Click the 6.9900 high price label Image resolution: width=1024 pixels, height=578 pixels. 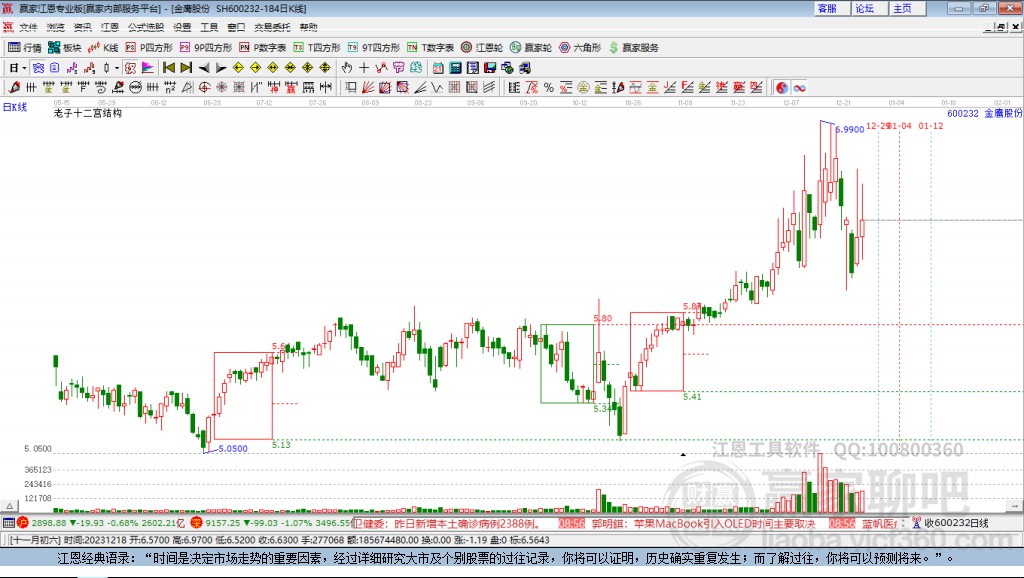(850, 129)
